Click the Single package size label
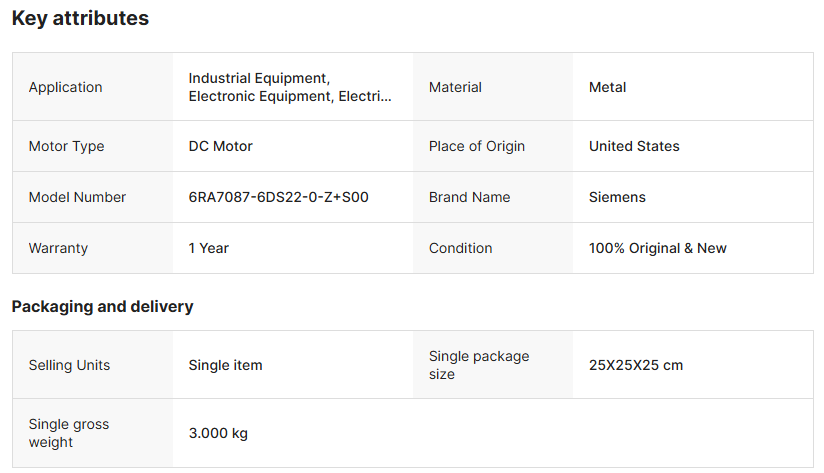824x473 pixels. 478,365
